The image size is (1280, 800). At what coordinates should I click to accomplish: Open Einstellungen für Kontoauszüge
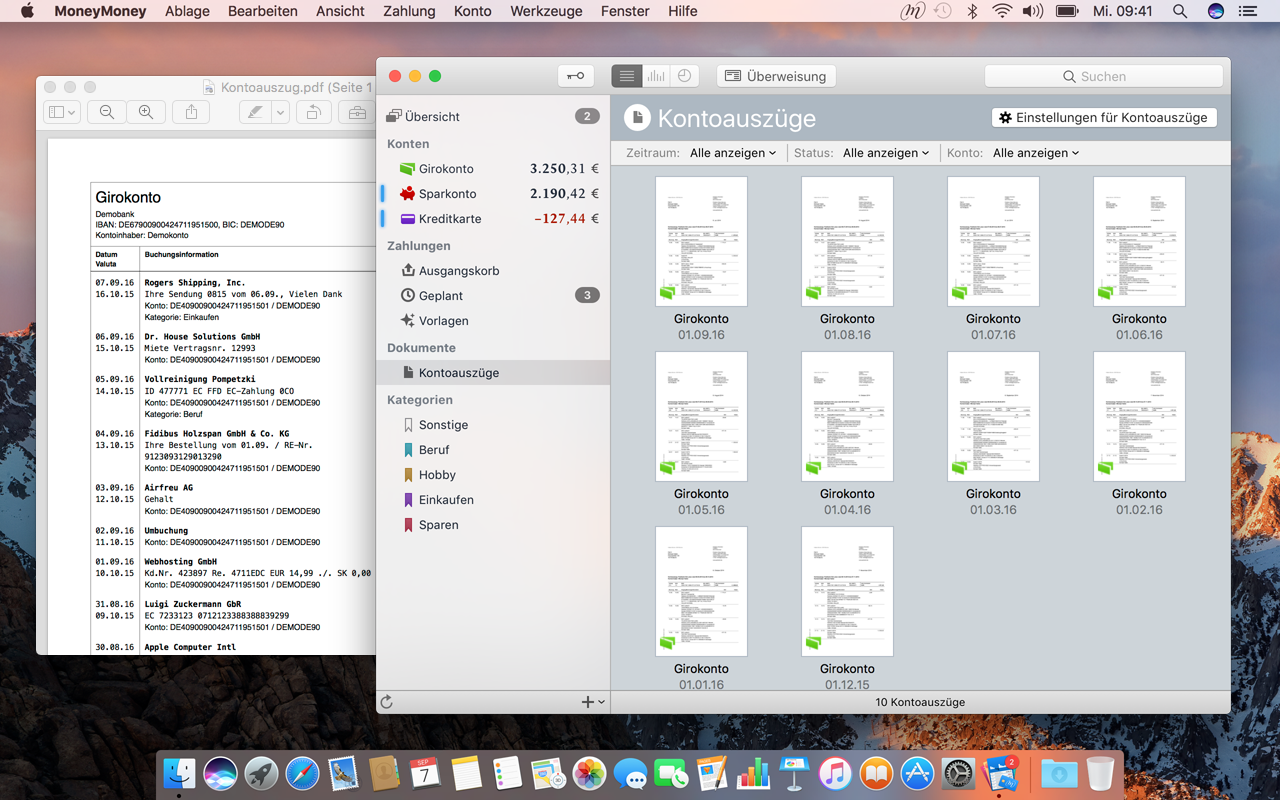click(x=1104, y=117)
